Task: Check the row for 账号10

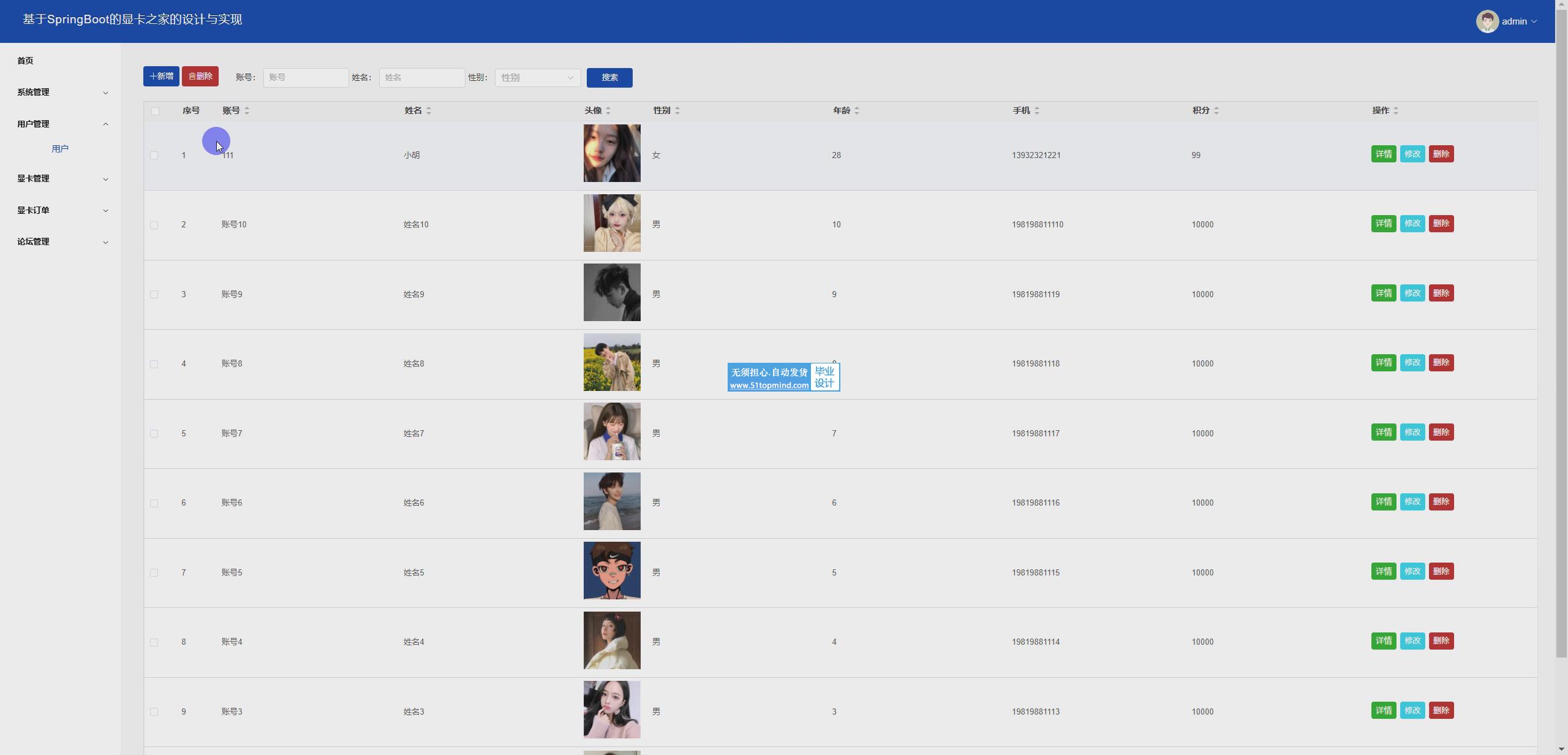Action: [154, 225]
